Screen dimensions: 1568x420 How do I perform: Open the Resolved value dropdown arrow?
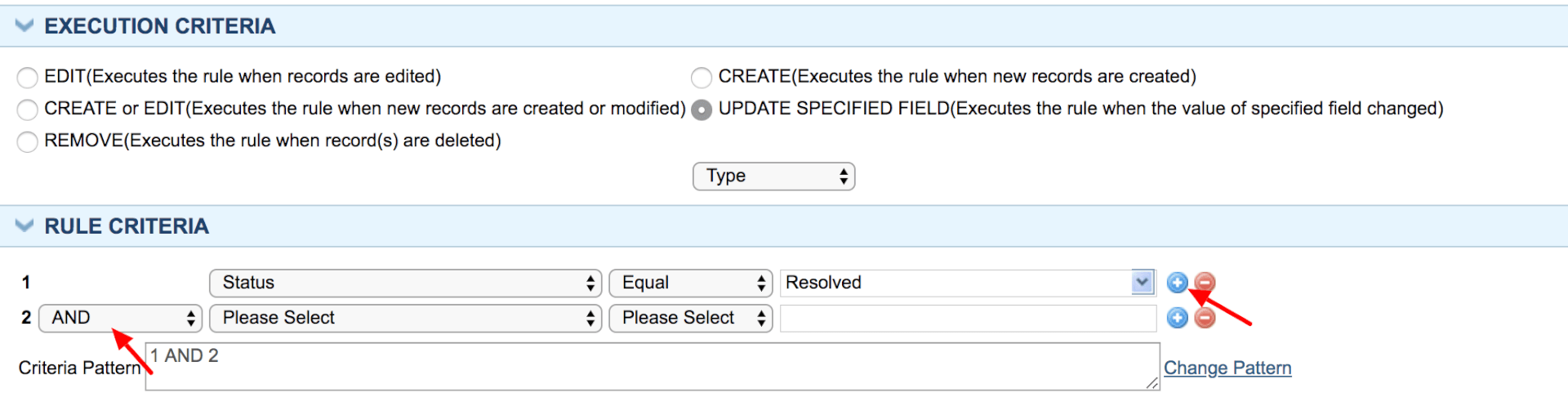pos(1143,283)
